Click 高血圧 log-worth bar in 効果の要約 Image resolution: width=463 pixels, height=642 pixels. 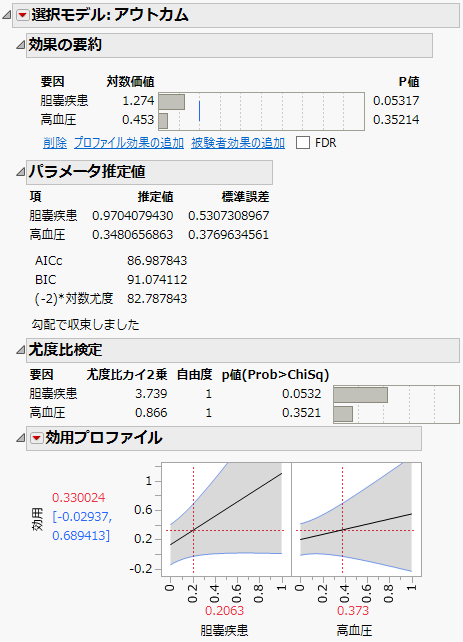(x=163, y=121)
